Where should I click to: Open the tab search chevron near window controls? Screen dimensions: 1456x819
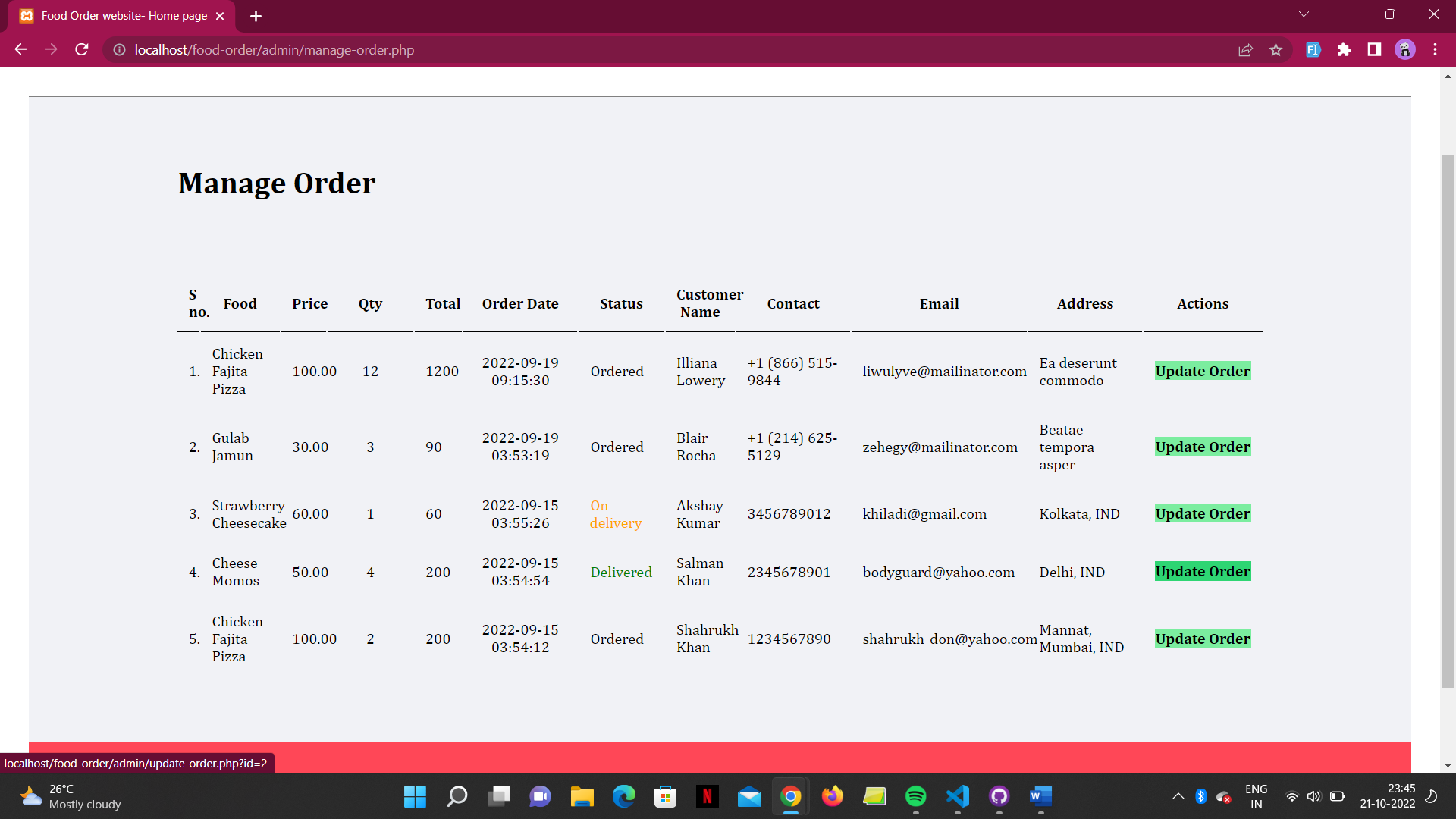coord(1304,14)
